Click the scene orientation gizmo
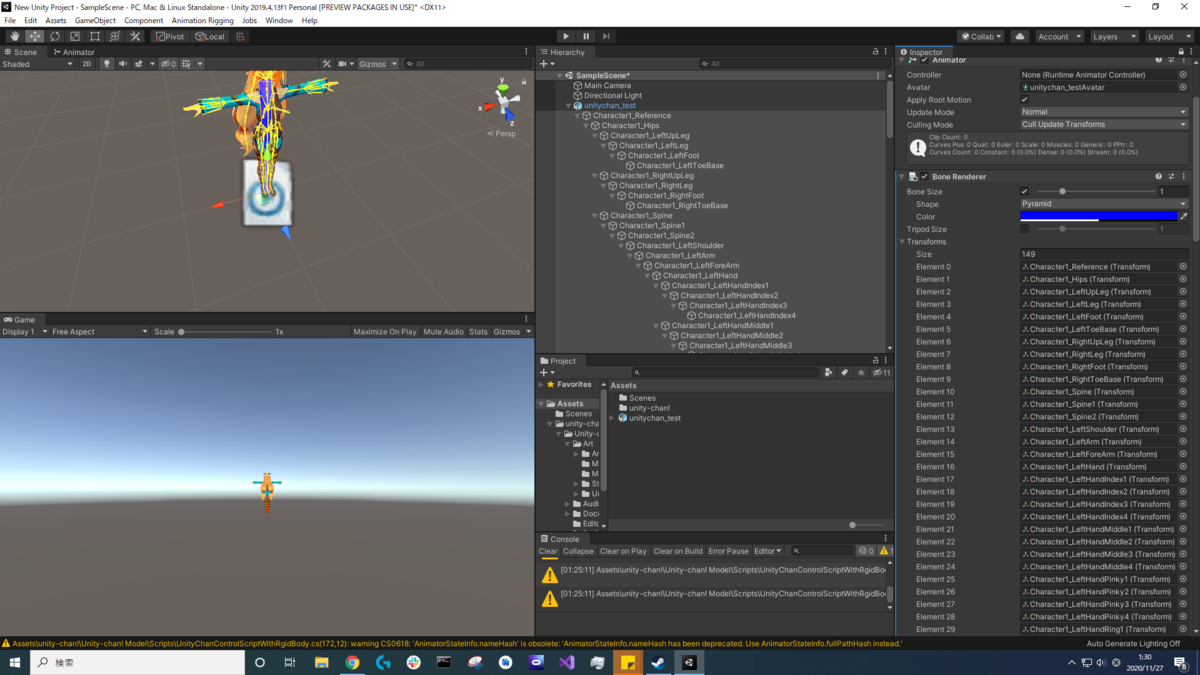Screen dimensions: 1200x675 pos(503,101)
